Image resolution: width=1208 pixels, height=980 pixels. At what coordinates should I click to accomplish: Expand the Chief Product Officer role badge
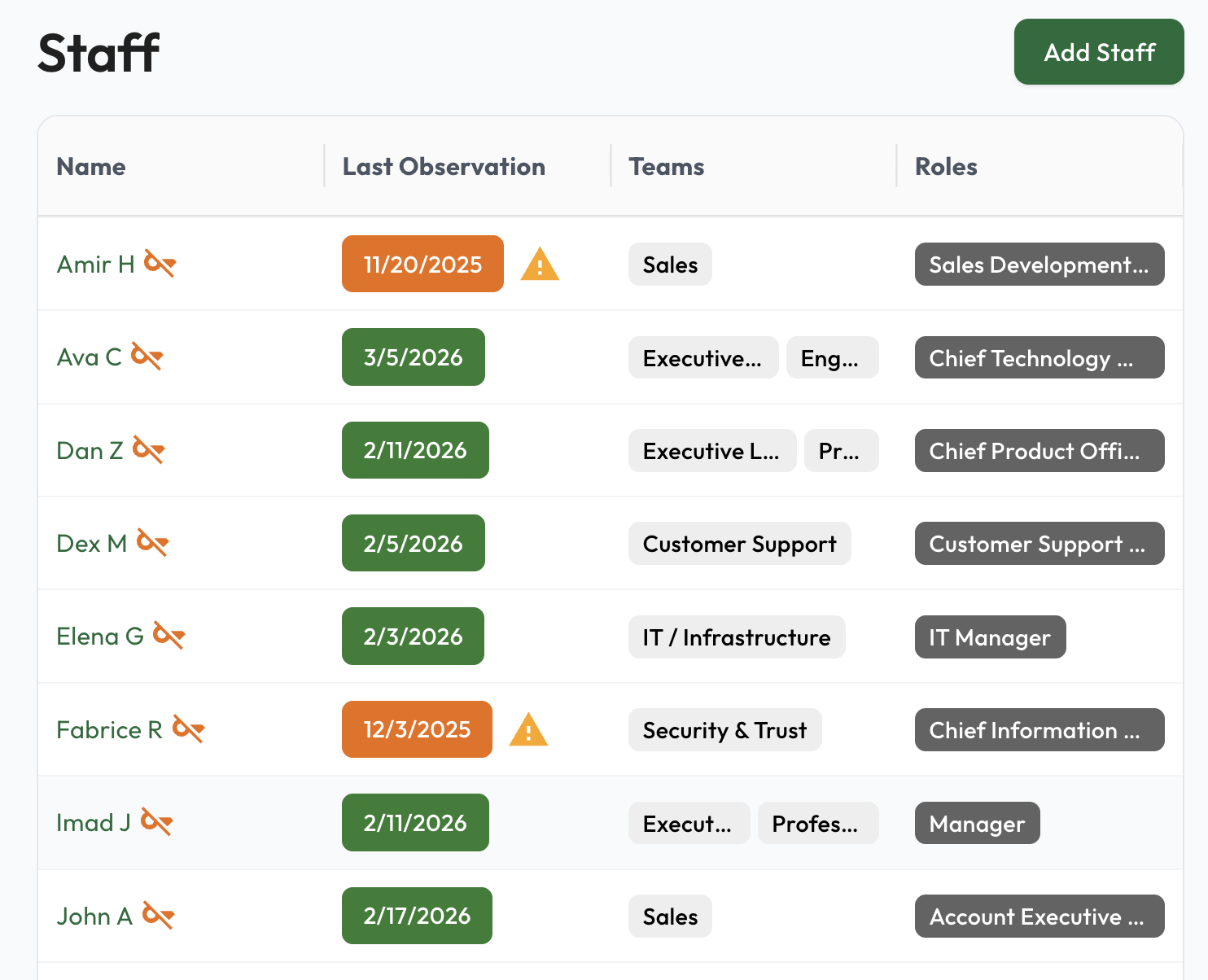(x=1039, y=451)
